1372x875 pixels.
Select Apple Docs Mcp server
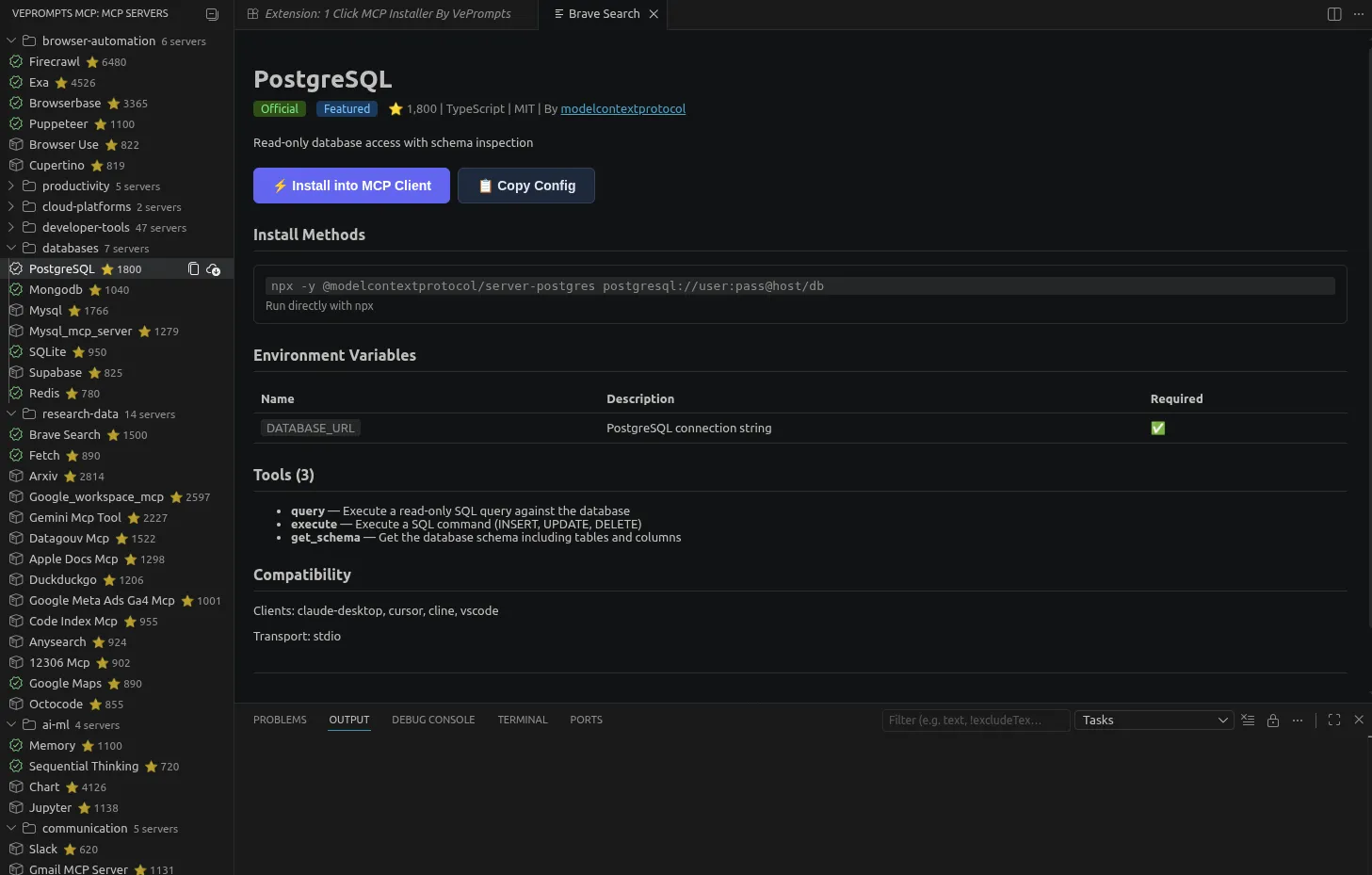[117, 559]
